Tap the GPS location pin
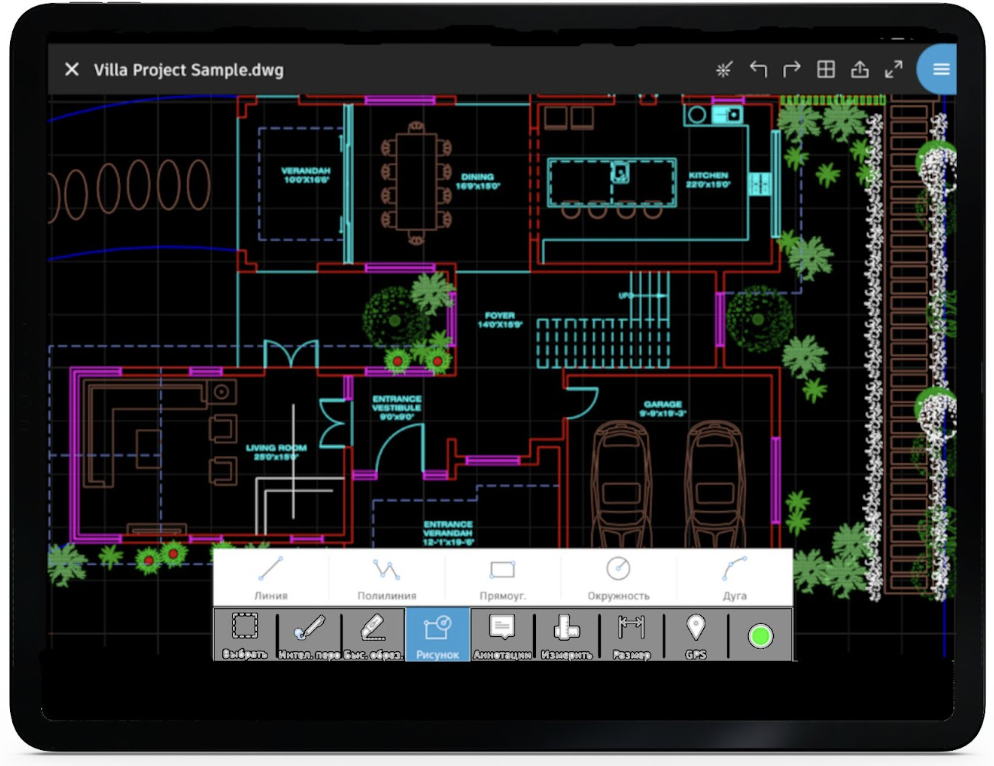The image size is (994, 766). (696, 634)
